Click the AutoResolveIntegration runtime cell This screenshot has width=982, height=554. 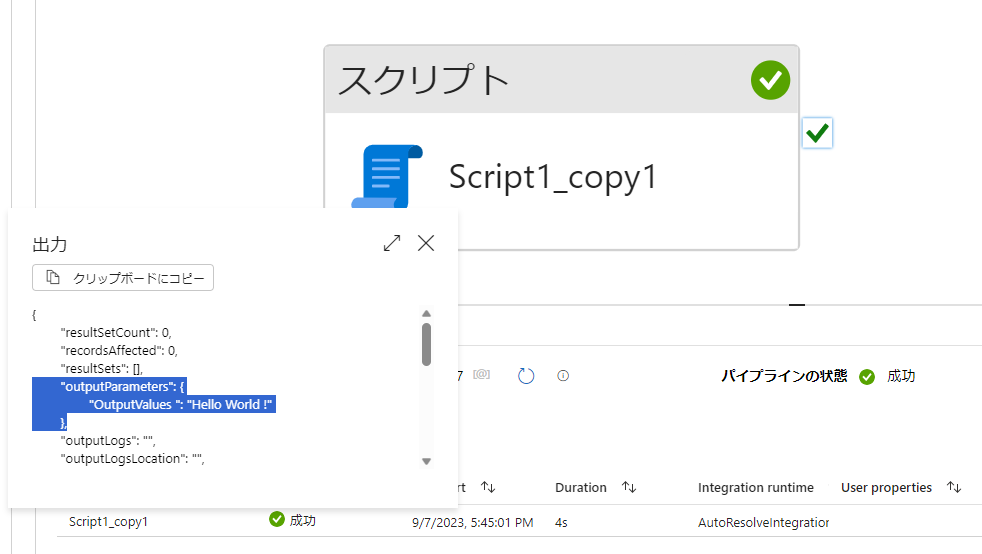click(763, 522)
